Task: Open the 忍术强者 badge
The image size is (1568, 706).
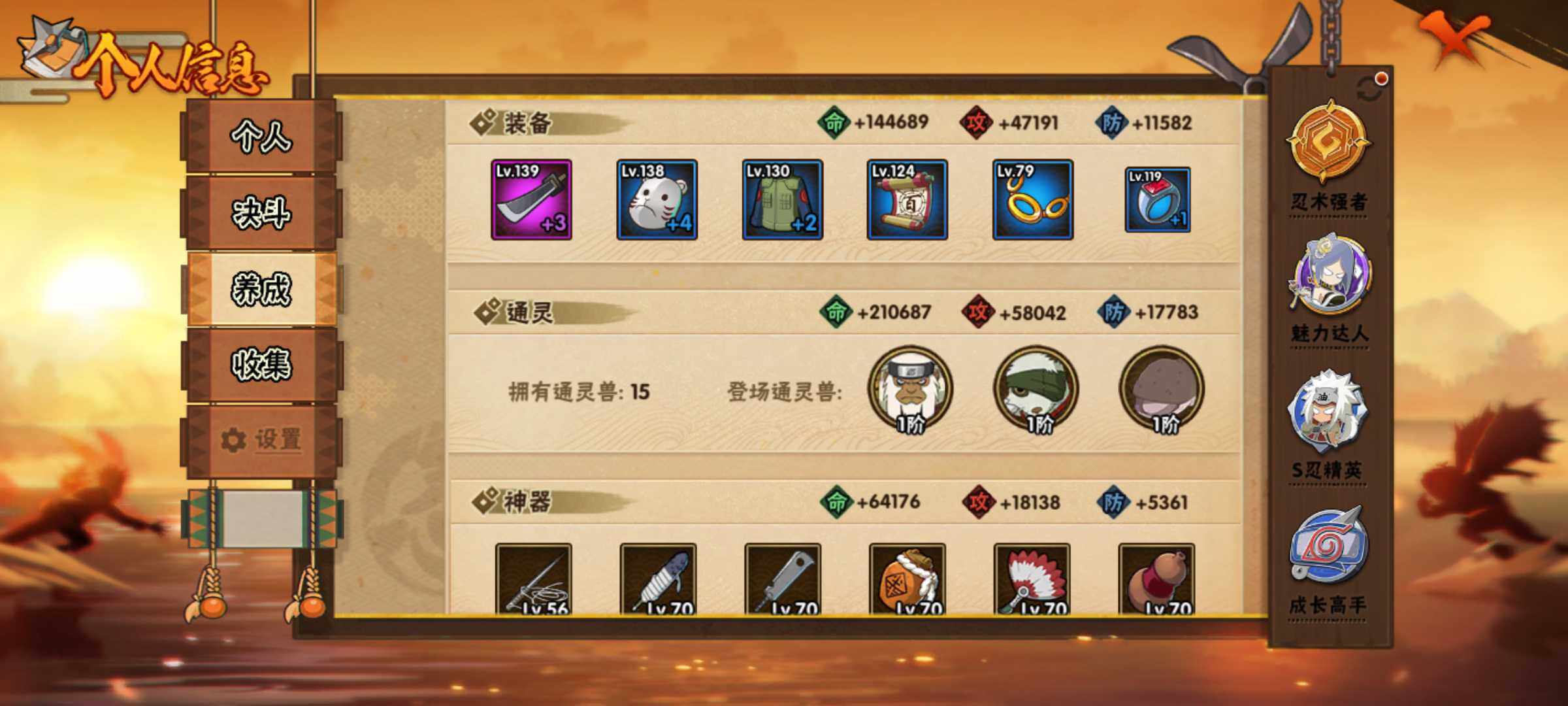Action: coord(1329,157)
